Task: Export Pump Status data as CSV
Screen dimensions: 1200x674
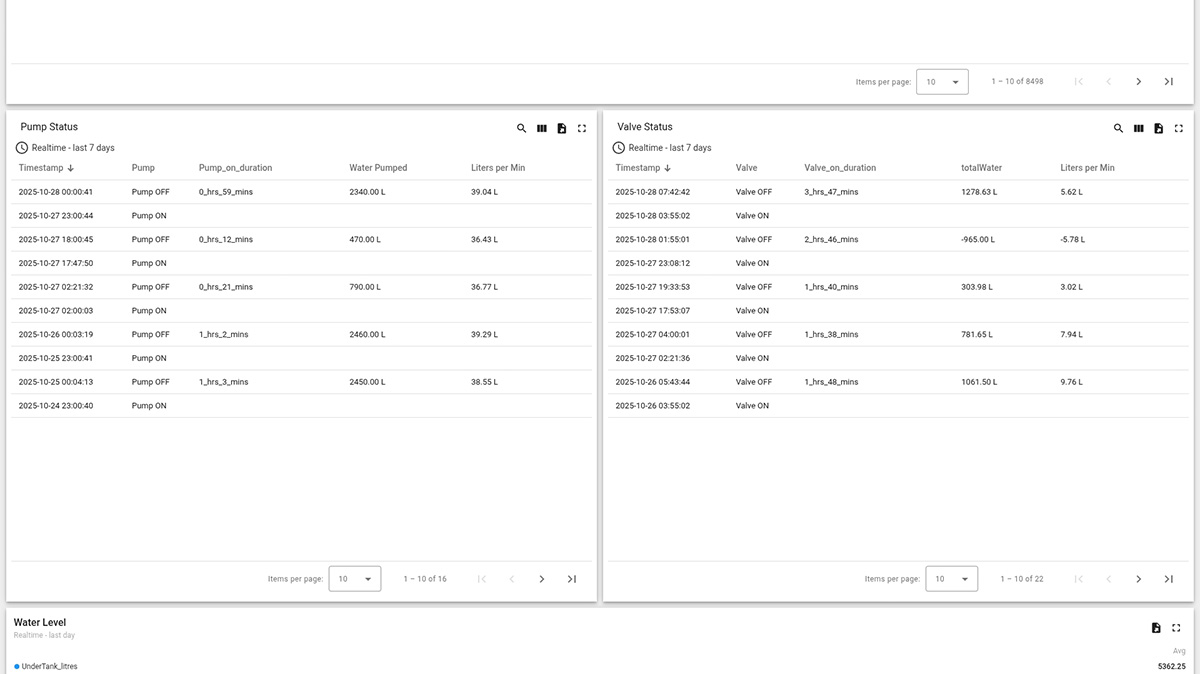Action: tap(562, 128)
